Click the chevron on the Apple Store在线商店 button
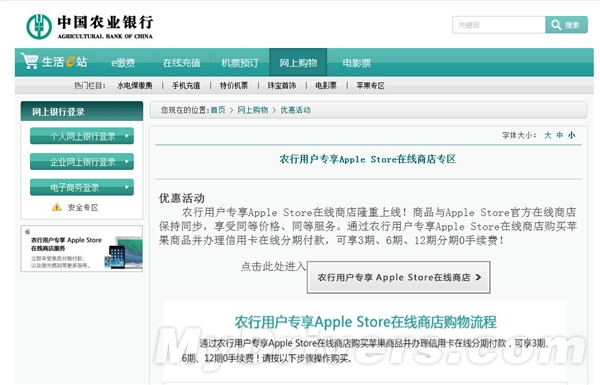This screenshot has height=385, width=600. click(x=478, y=277)
